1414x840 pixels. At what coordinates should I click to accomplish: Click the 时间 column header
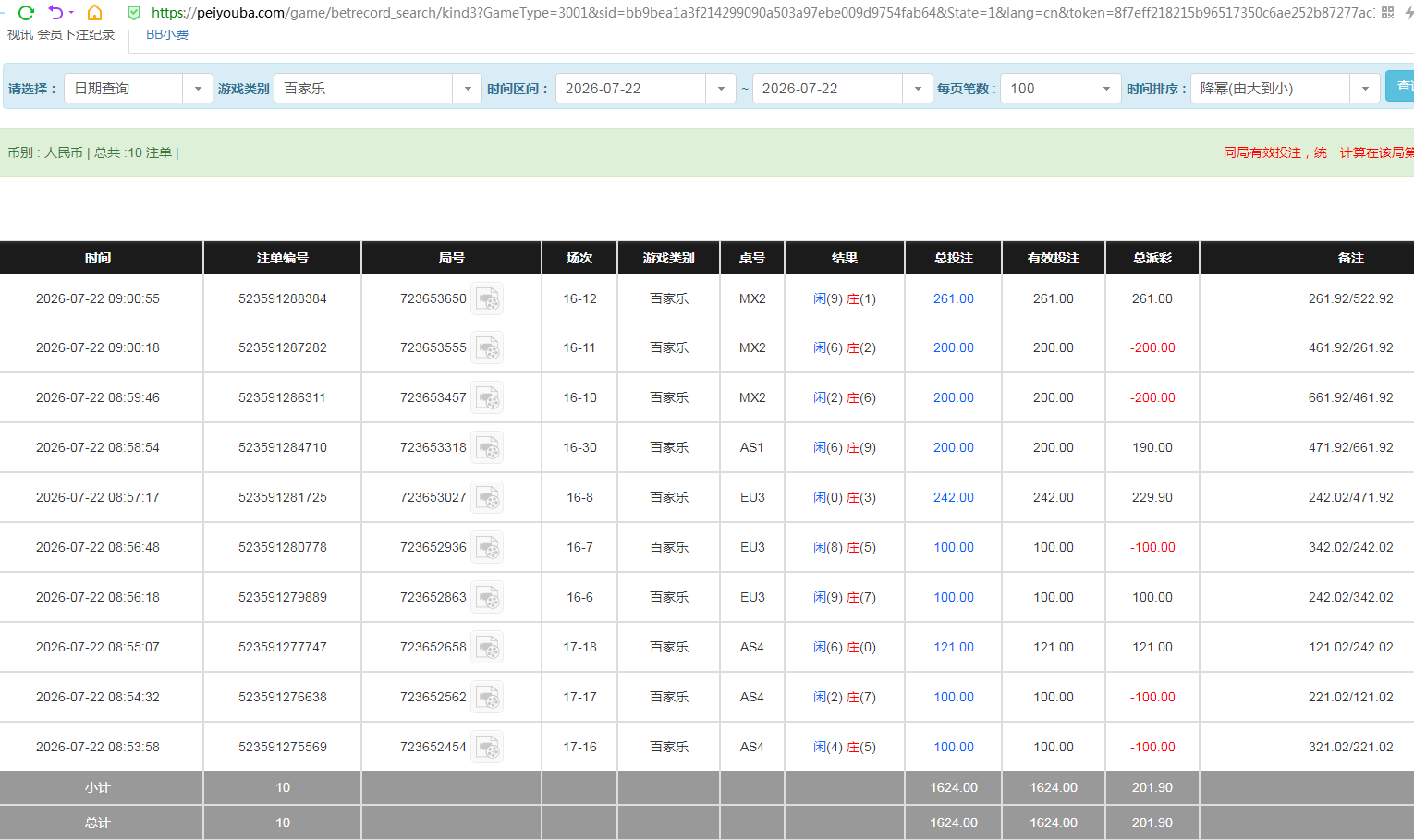[x=98, y=259]
